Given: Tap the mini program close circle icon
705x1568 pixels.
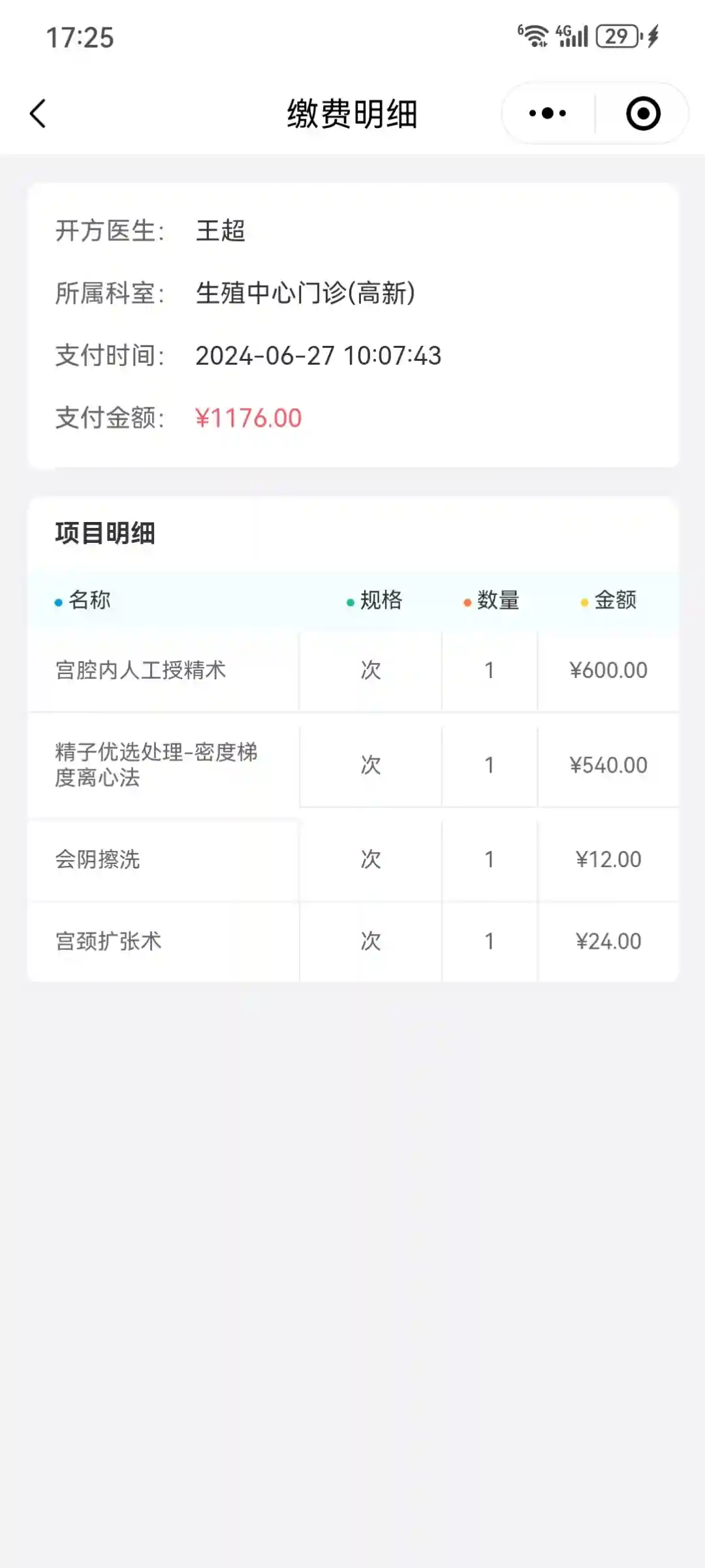Looking at the screenshot, I should 643,114.
